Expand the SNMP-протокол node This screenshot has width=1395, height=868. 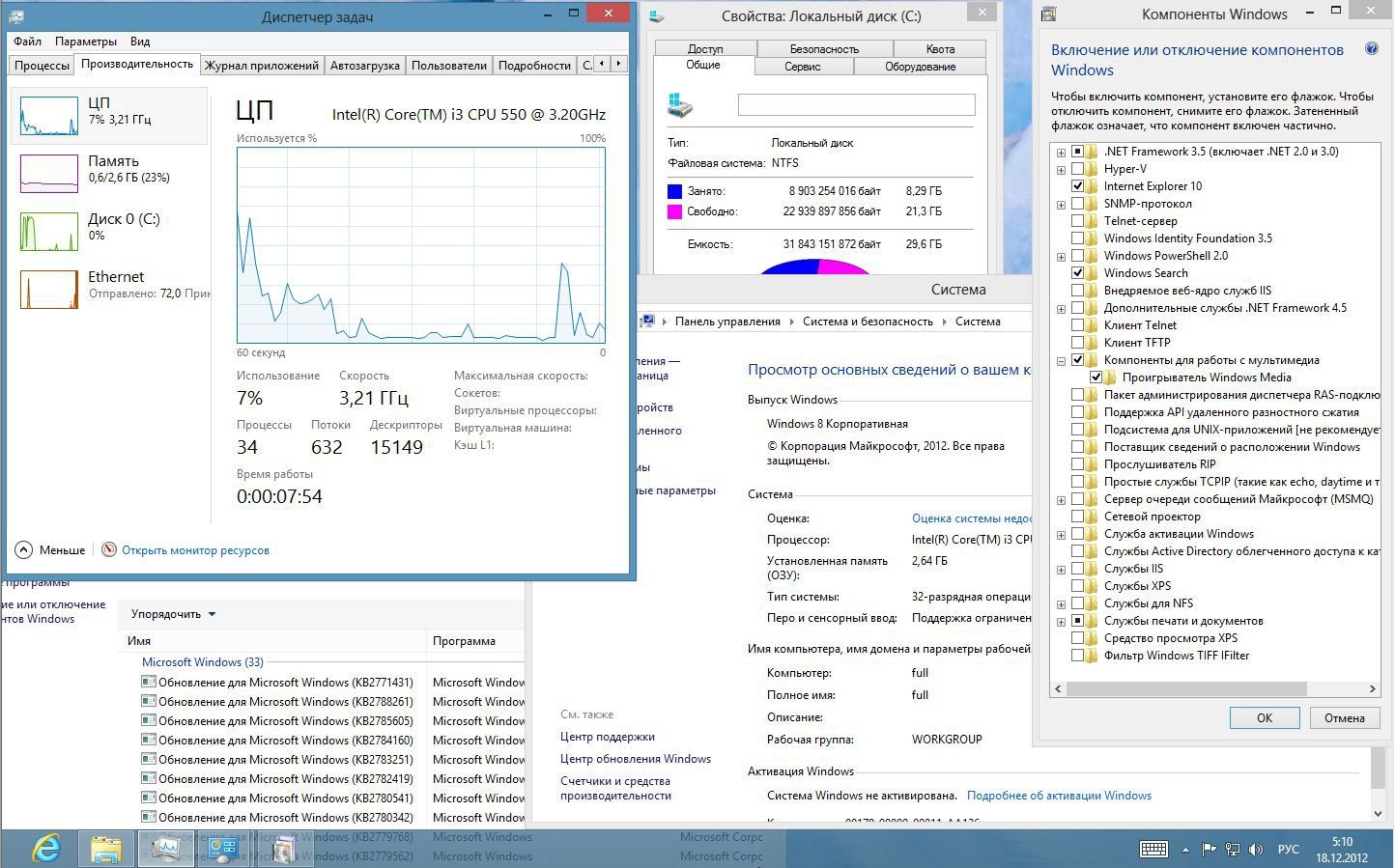click(1061, 204)
